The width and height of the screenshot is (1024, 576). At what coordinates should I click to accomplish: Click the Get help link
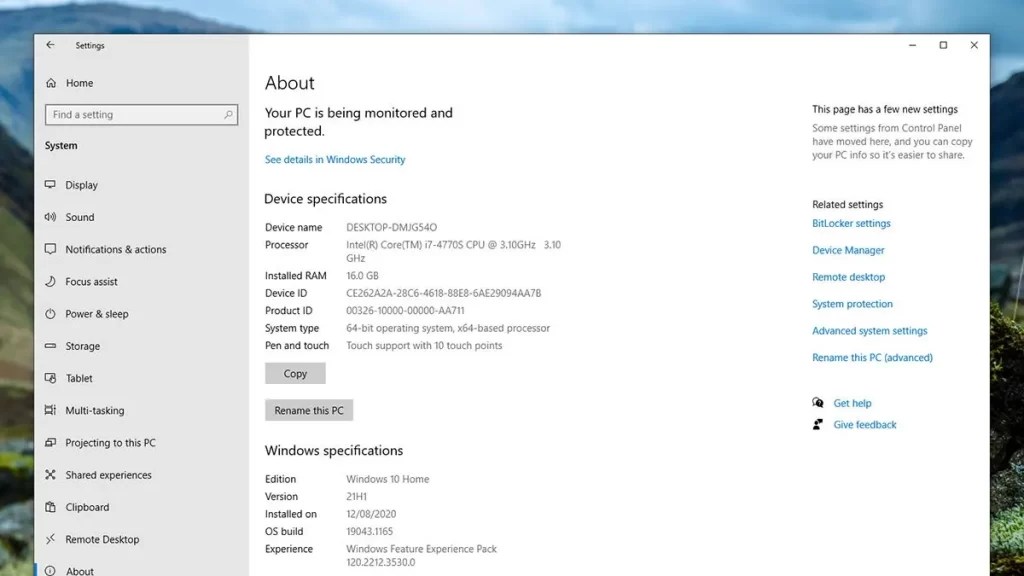(x=852, y=403)
